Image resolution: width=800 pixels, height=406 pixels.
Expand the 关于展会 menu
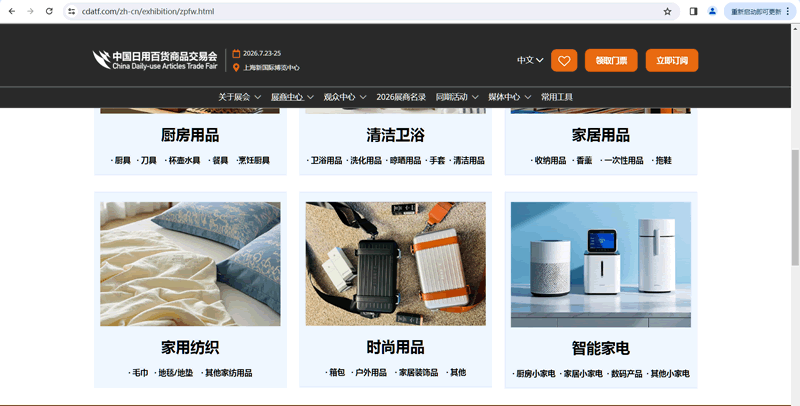tap(239, 97)
